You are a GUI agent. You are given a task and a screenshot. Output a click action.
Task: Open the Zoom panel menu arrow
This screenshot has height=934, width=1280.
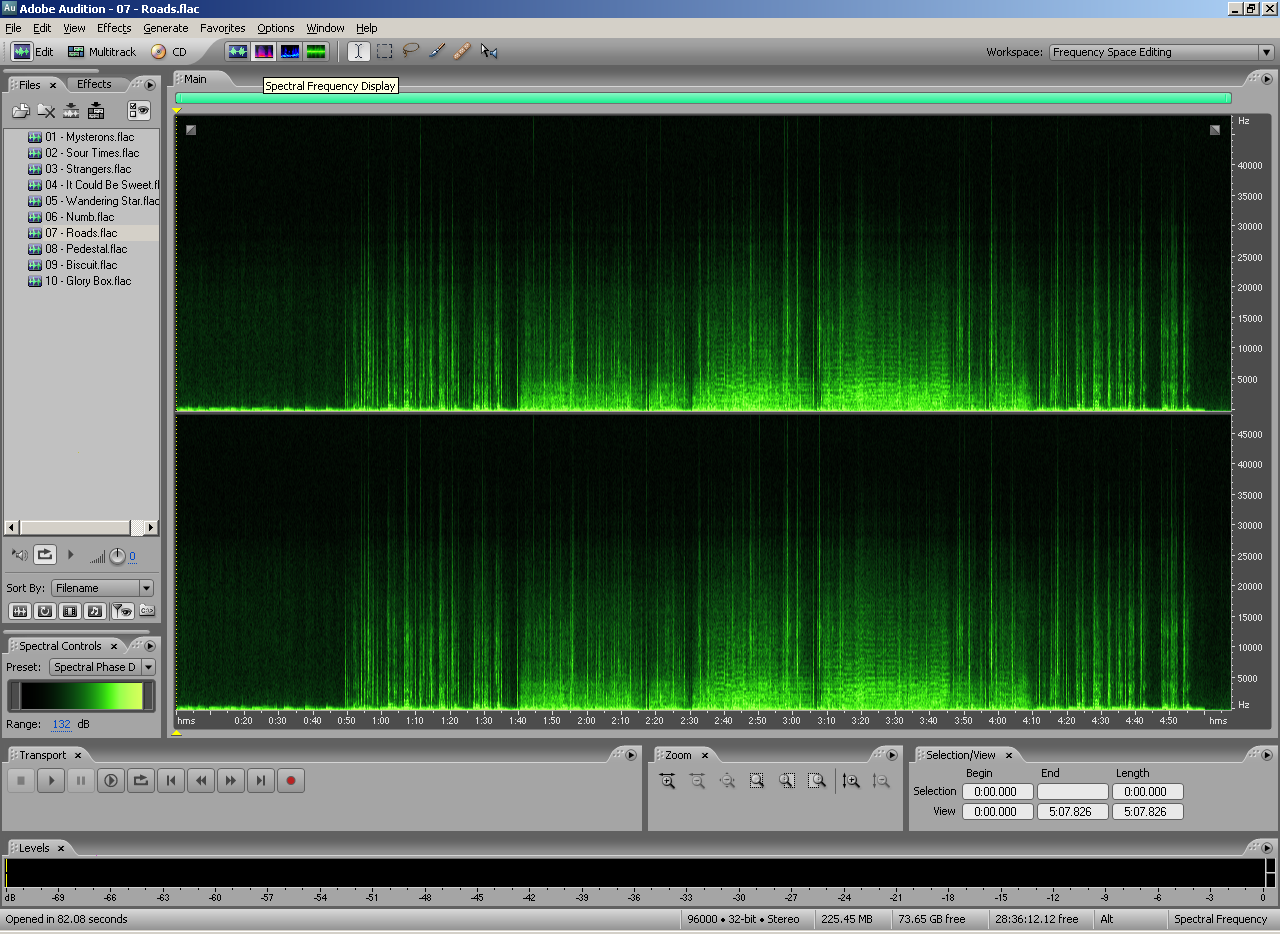[x=891, y=755]
